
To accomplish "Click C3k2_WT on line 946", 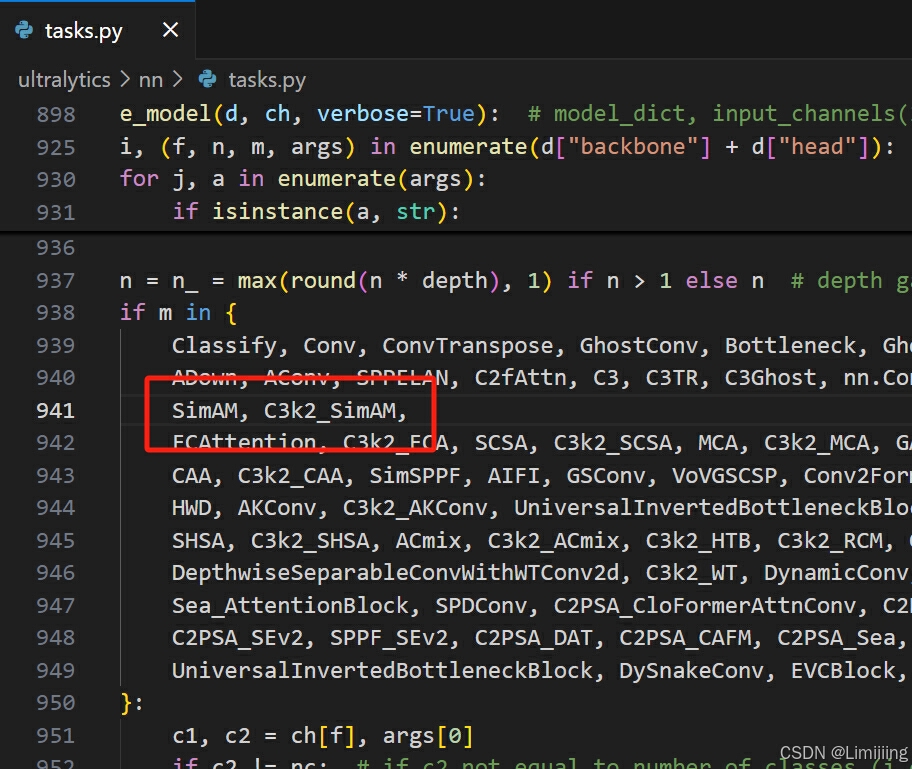I will coord(692,573).
